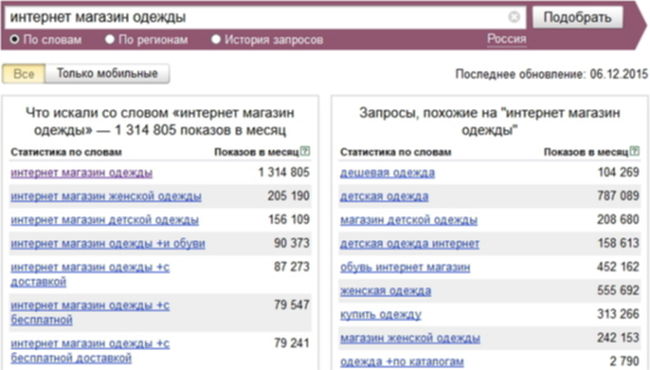Click the value '313 266'
650x370 pixels.
click(618, 314)
